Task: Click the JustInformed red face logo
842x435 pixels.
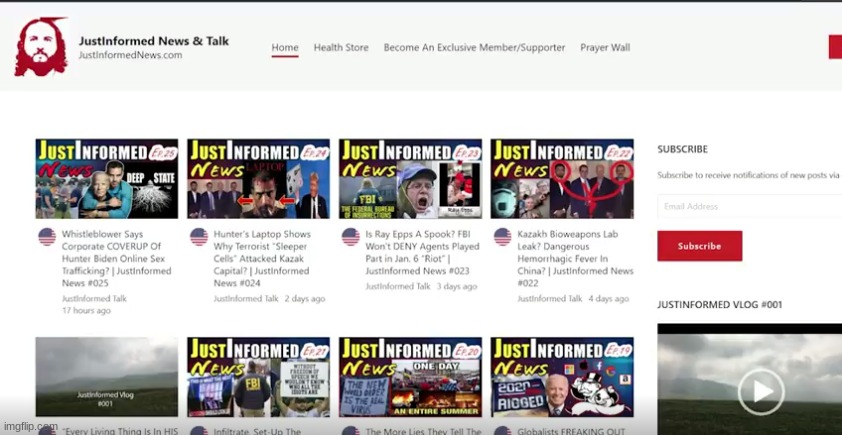Action: tap(41, 47)
